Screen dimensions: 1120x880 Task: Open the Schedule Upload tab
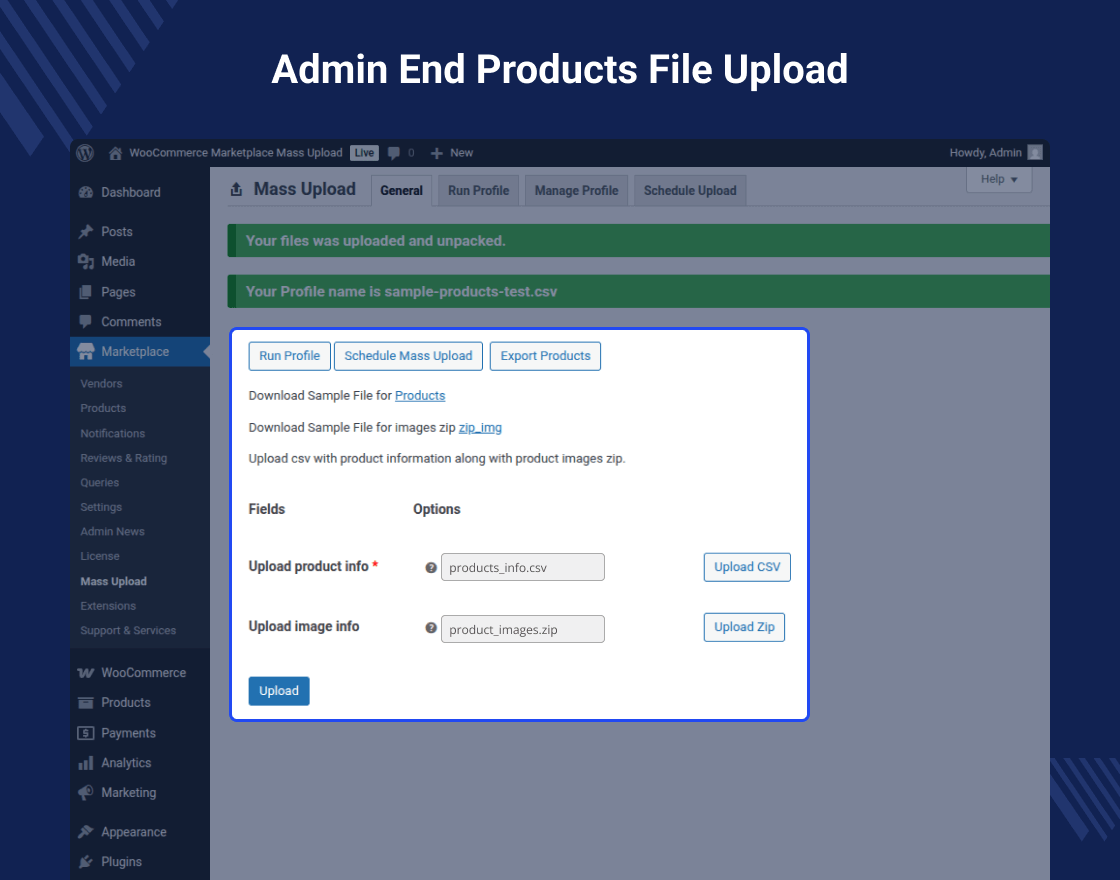[x=690, y=191]
